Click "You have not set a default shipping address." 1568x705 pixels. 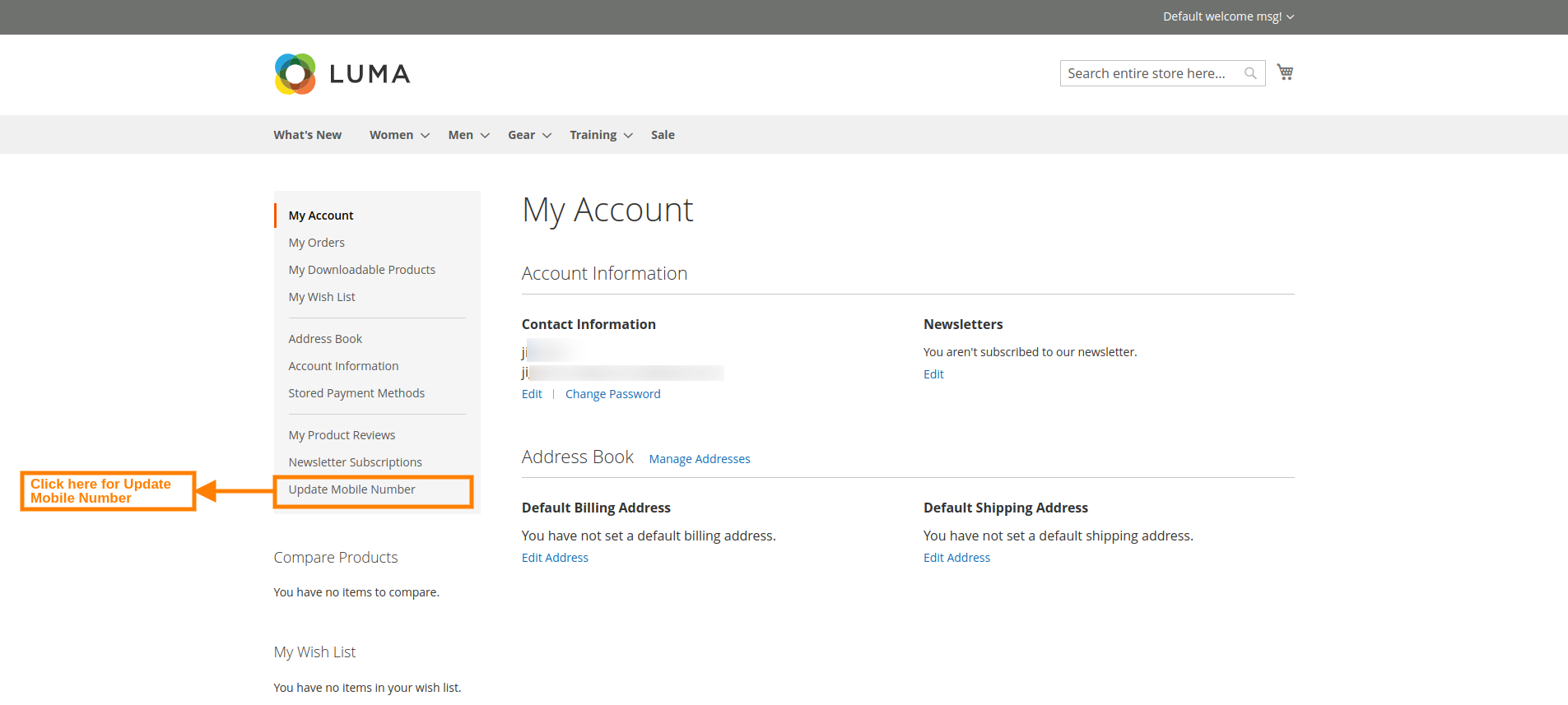tap(1059, 536)
